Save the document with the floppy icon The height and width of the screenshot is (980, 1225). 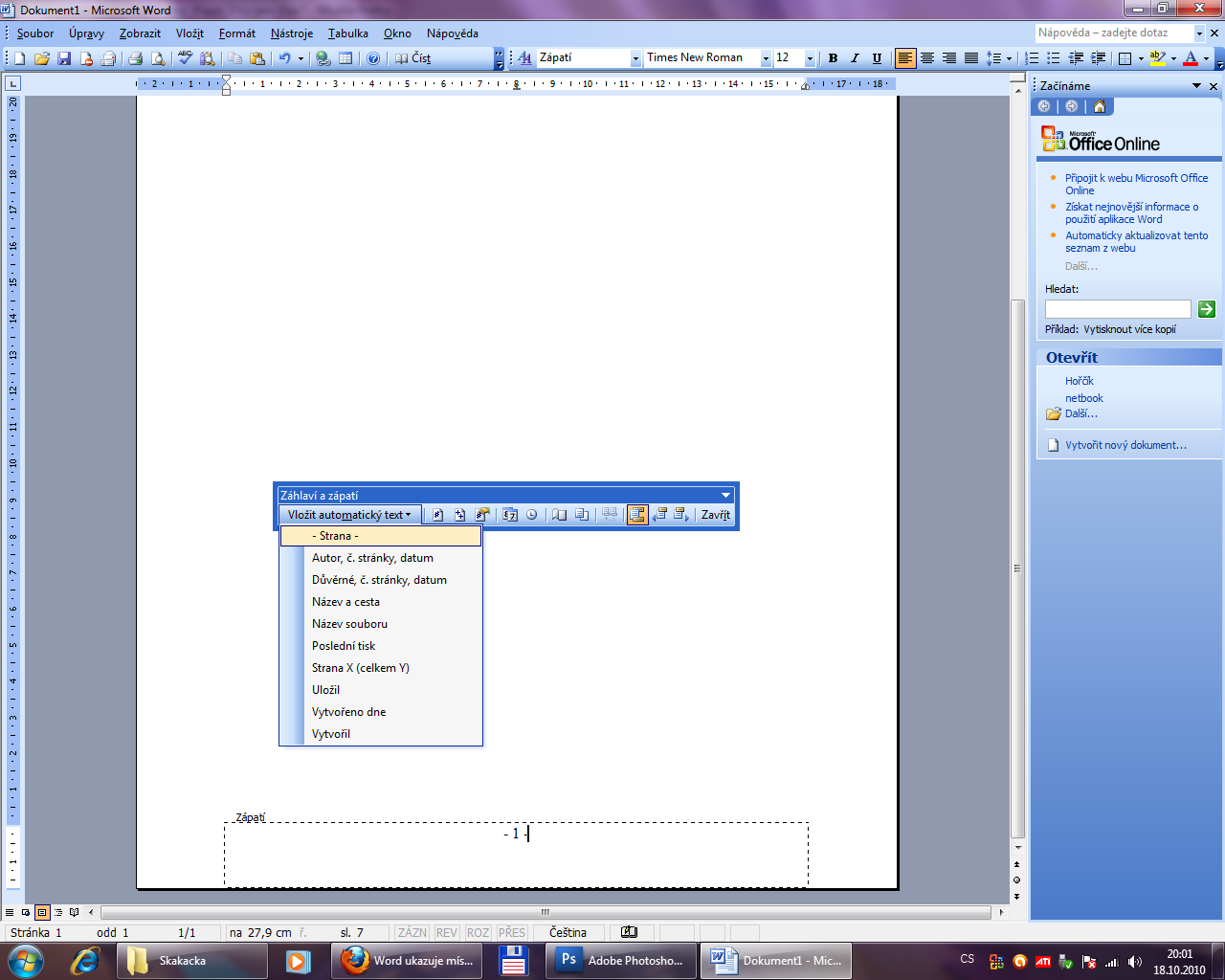tap(64, 58)
